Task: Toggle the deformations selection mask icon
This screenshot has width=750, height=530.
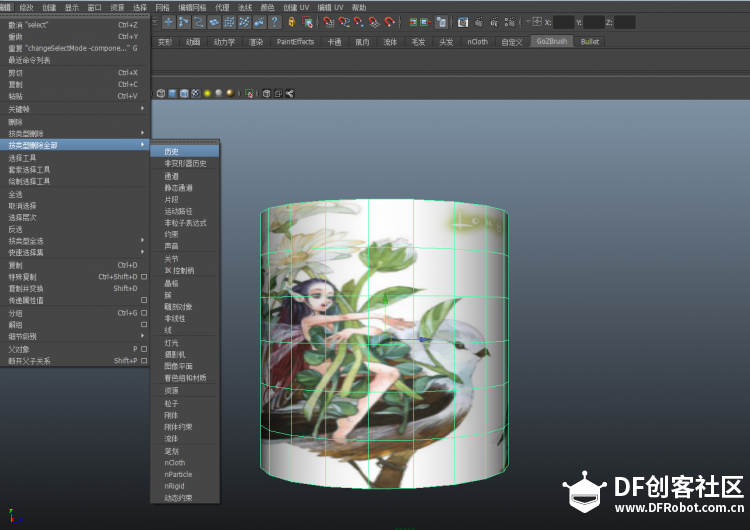Action: tap(229, 22)
